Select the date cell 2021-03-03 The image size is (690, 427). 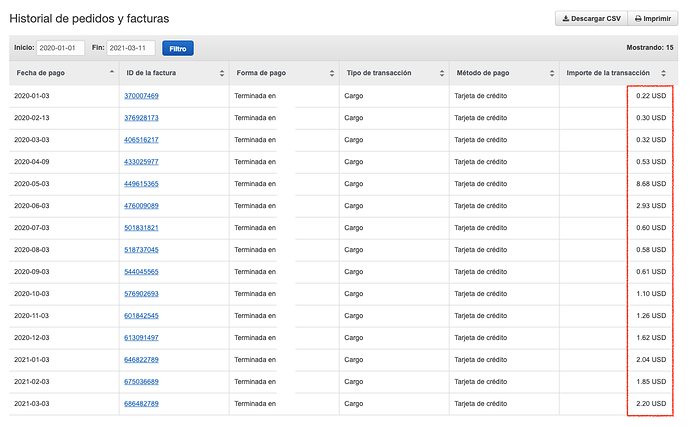tap(32, 404)
